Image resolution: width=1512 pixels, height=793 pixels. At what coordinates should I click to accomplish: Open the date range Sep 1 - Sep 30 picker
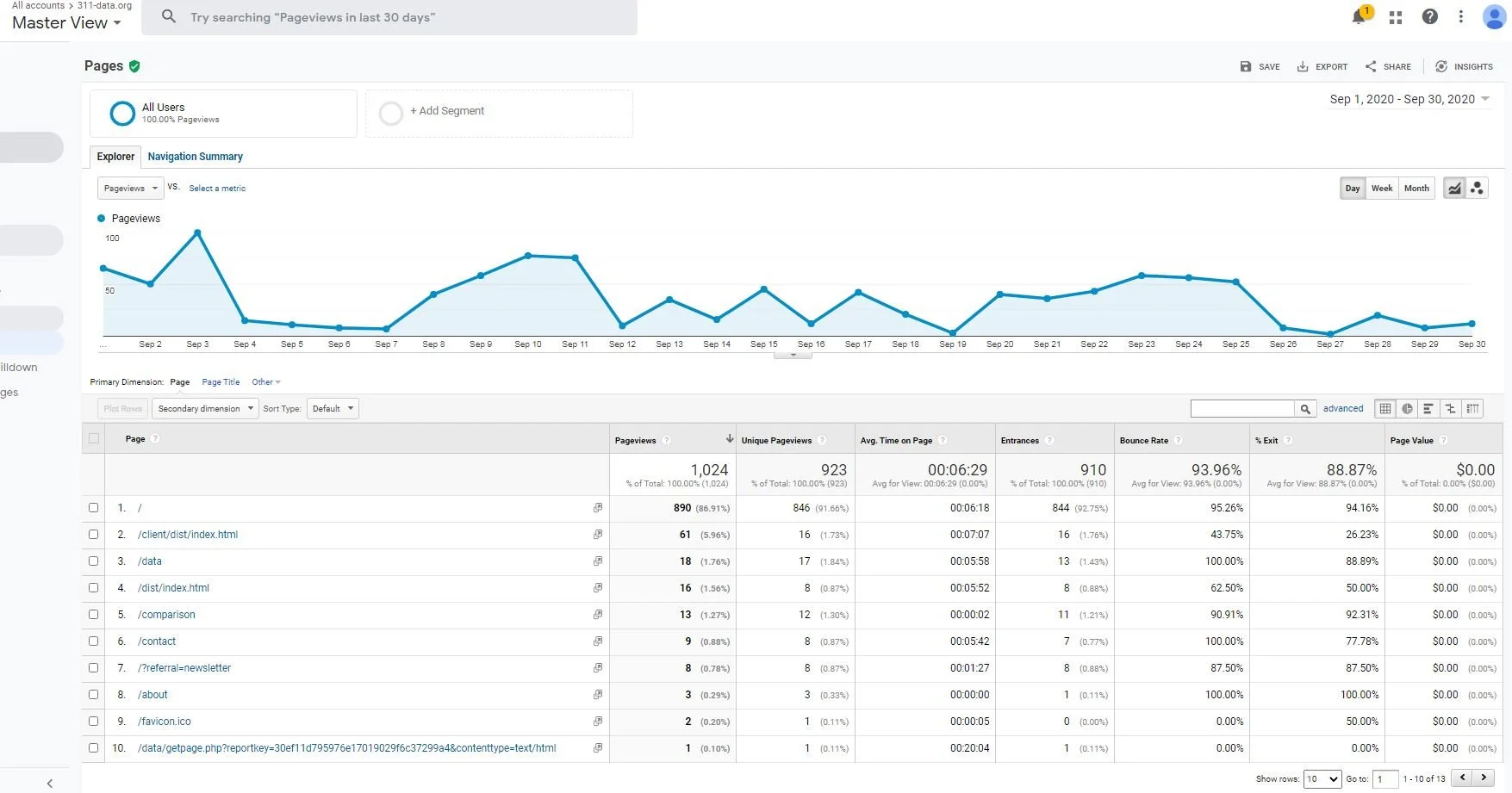pos(1409,99)
